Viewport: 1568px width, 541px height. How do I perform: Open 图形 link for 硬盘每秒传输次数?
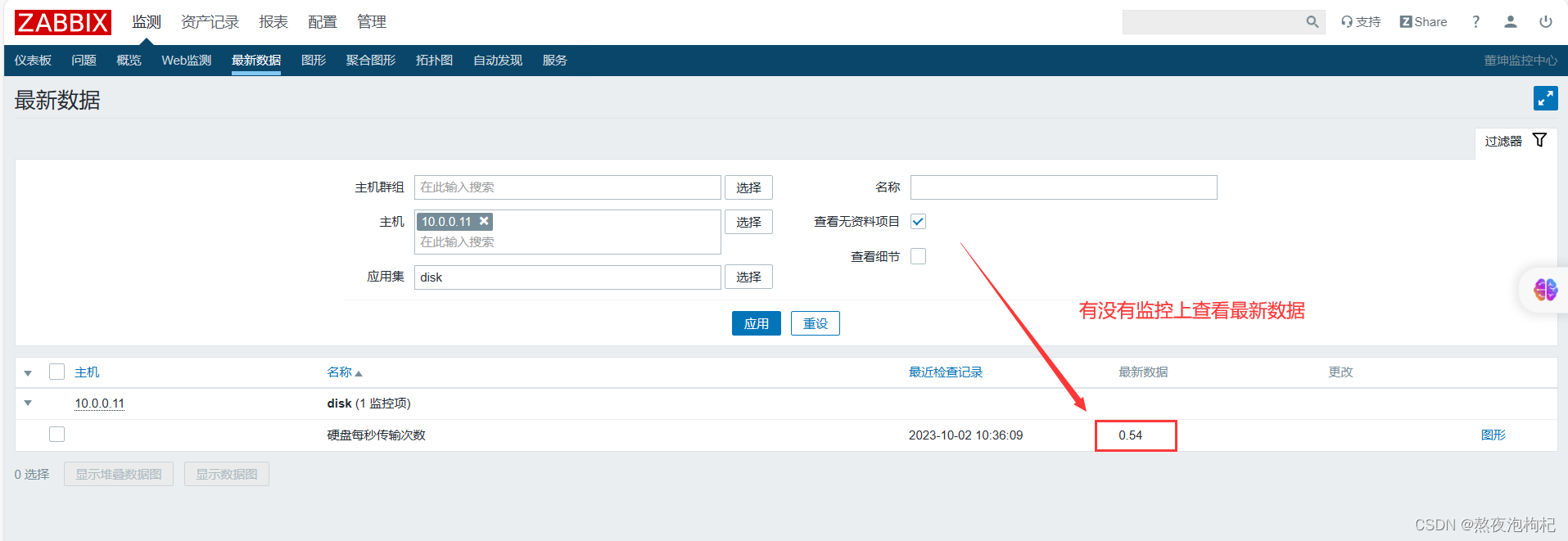(x=1493, y=435)
